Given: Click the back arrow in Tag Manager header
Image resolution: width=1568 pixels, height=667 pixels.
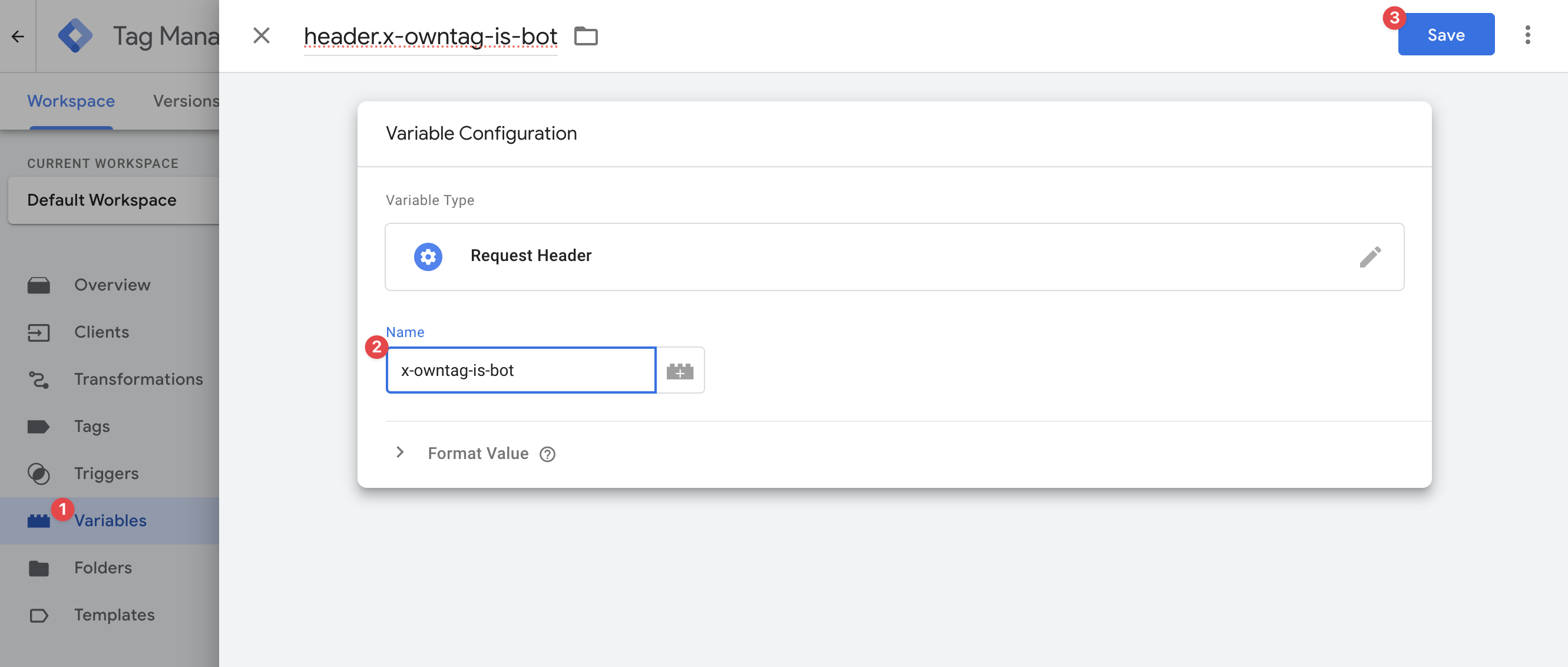Looking at the screenshot, I should [18, 37].
